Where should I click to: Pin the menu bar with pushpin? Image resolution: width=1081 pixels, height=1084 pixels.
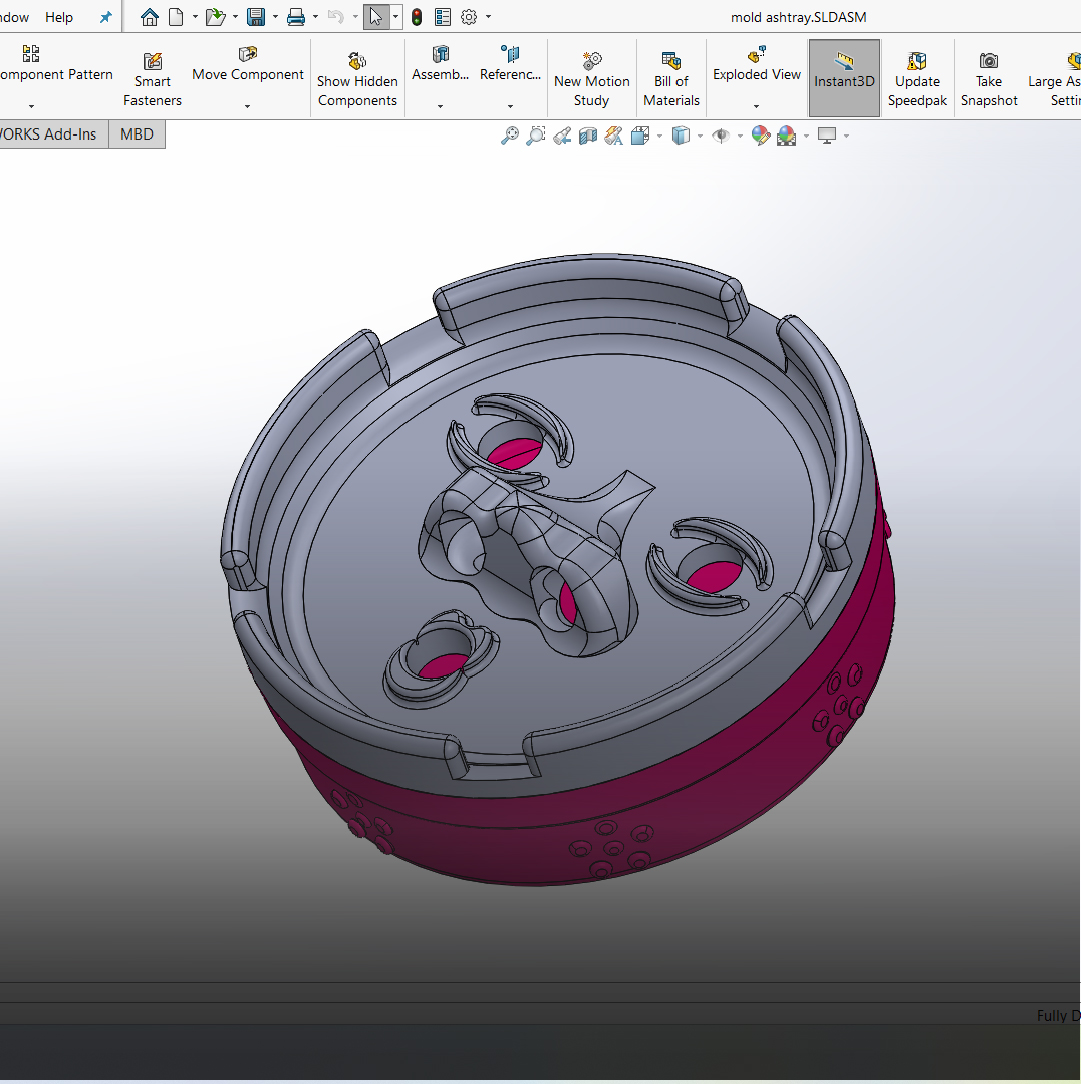tap(105, 17)
